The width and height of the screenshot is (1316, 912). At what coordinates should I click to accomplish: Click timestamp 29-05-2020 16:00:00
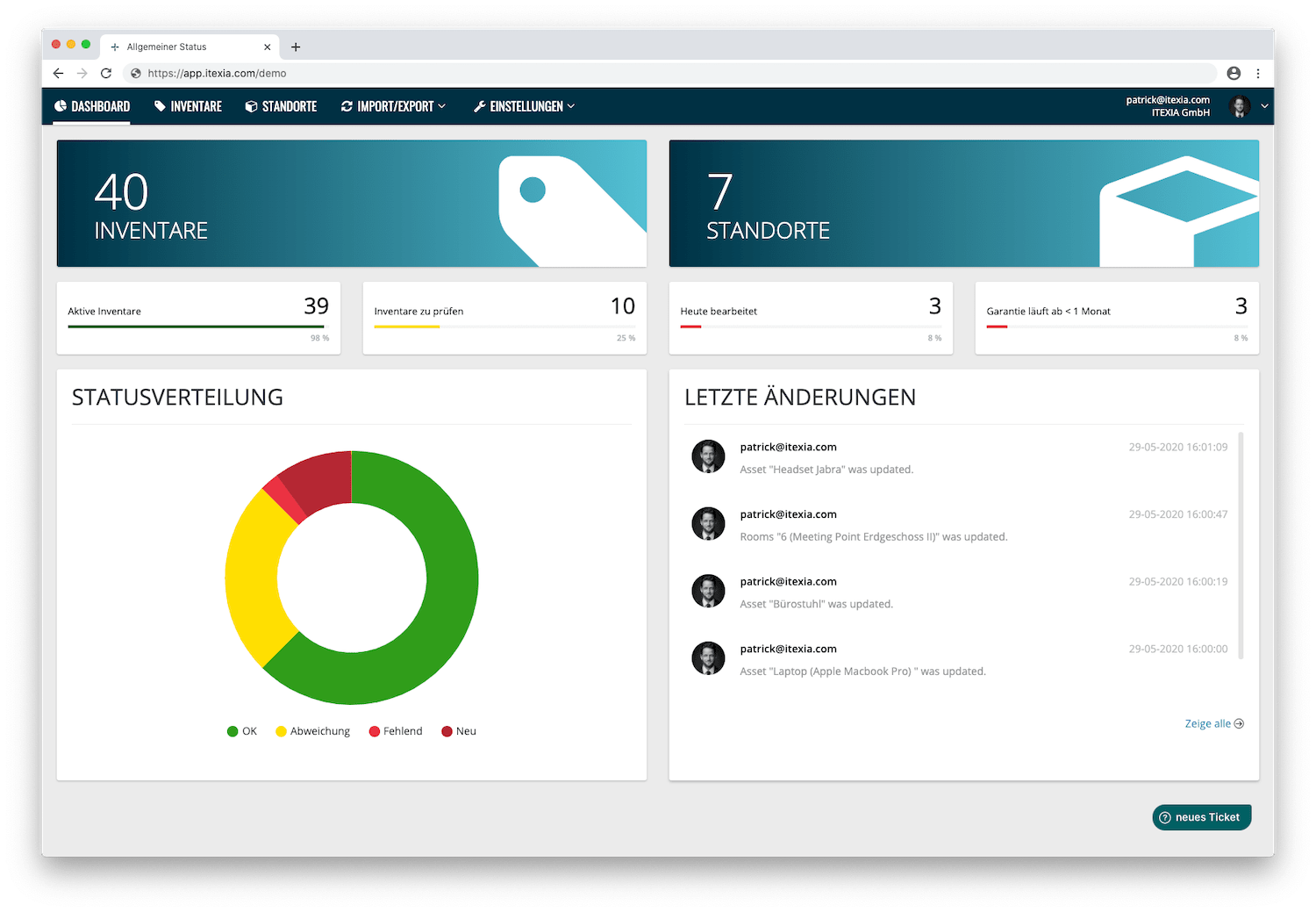tap(1178, 649)
